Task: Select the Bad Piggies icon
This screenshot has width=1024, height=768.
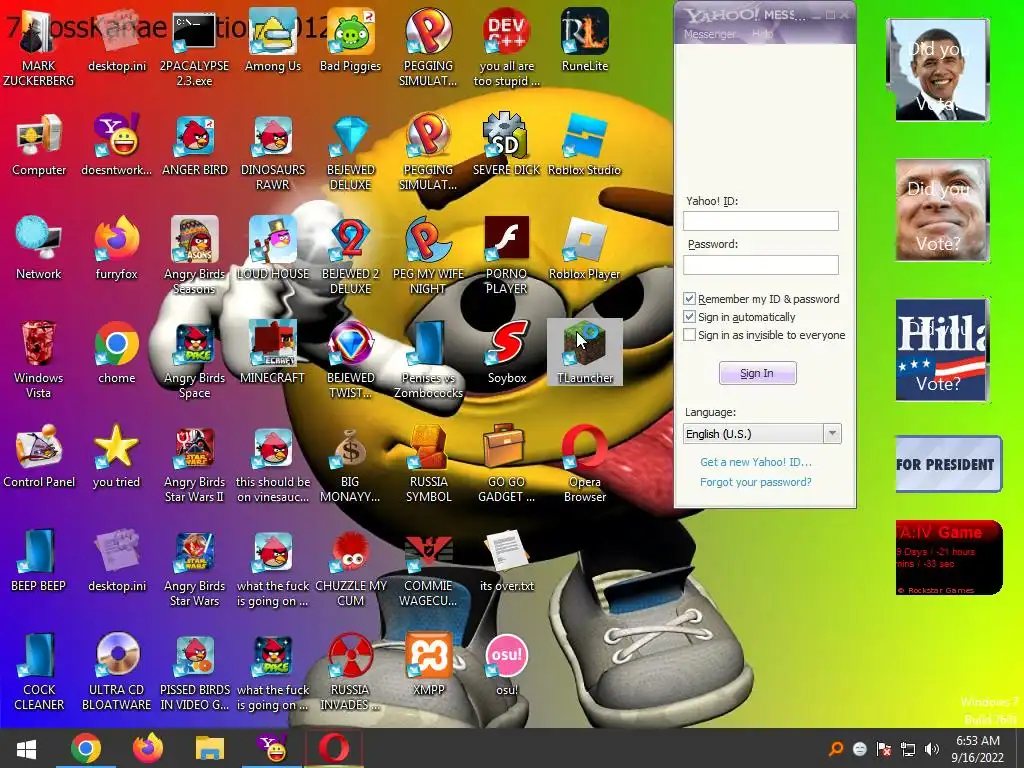Action: point(350,42)
